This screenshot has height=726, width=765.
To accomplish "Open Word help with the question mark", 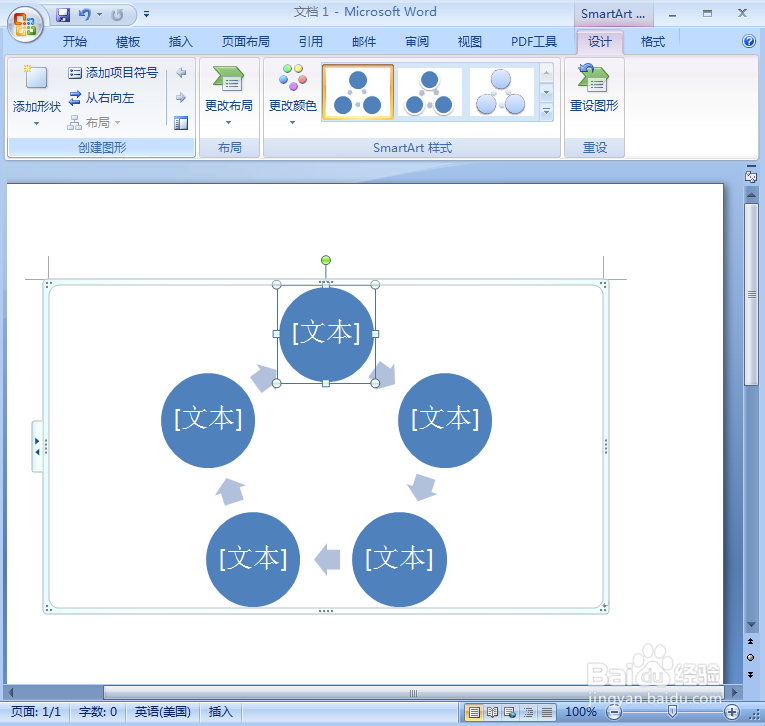I will click(x=749, y=41).
